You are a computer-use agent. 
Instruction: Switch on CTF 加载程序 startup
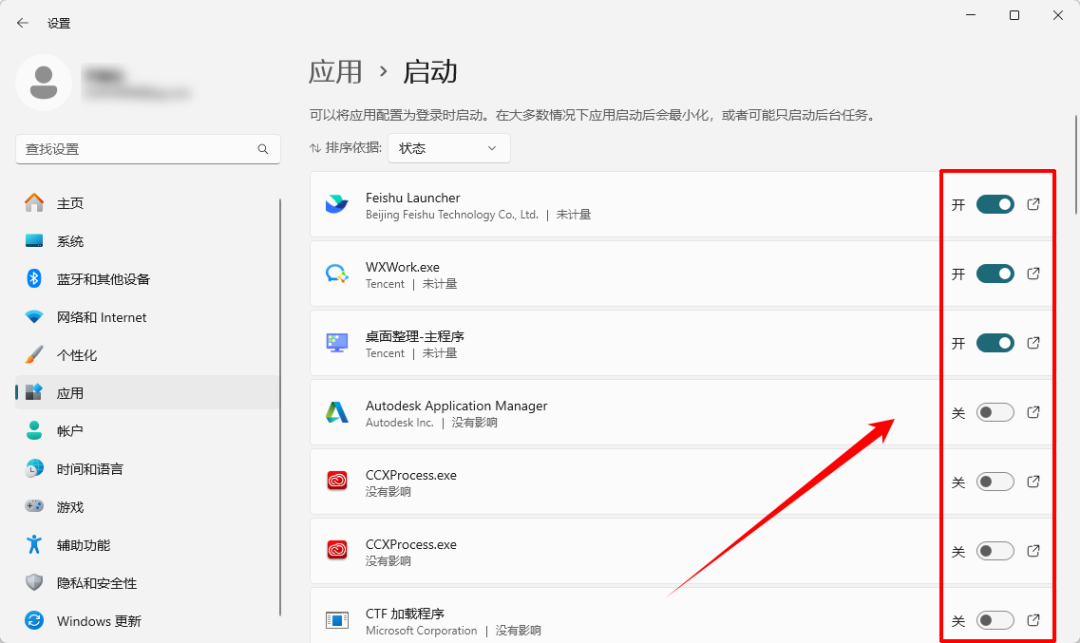pyautogui.click(x=995, y=620)
